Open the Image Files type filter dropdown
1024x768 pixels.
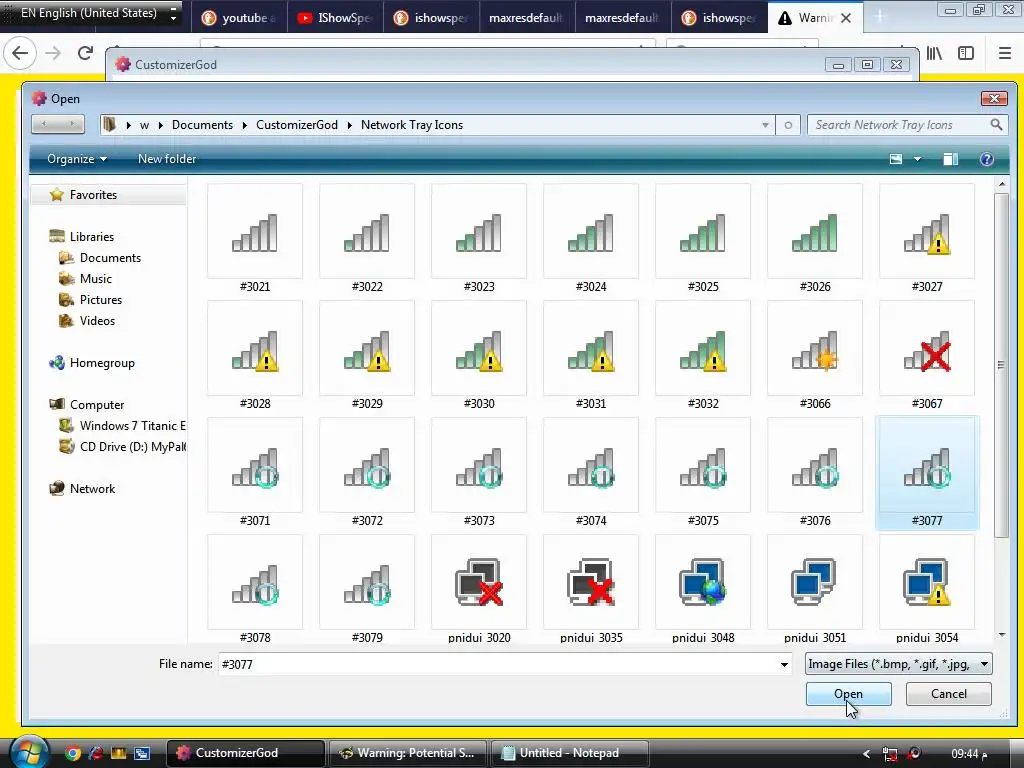click(x=899, y=664)
